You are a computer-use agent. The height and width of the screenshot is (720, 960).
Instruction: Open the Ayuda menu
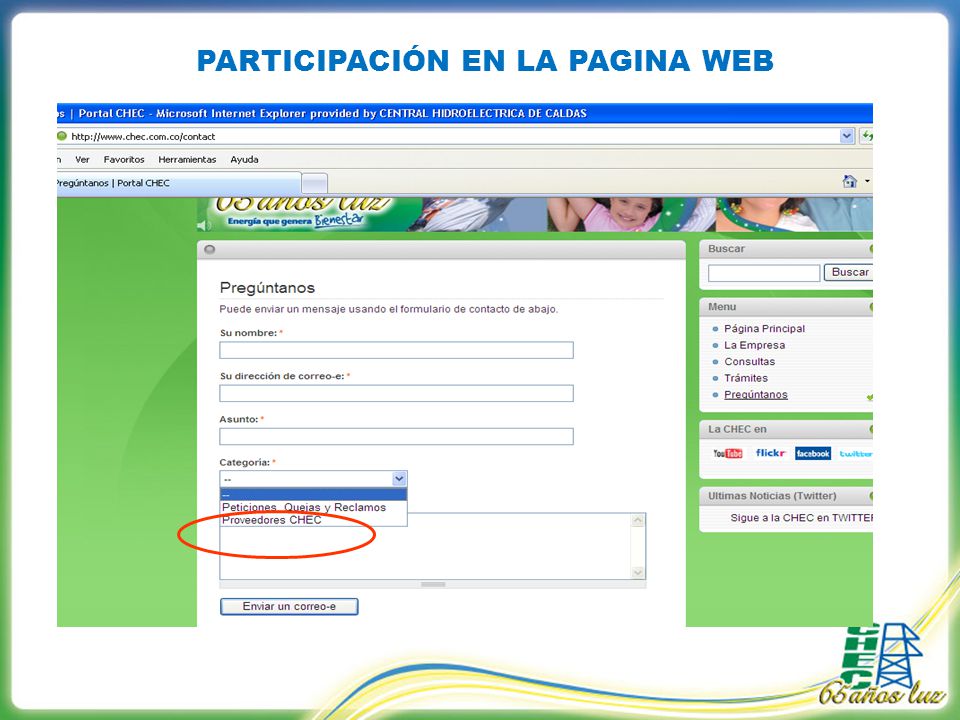click(x=244, y=159)
